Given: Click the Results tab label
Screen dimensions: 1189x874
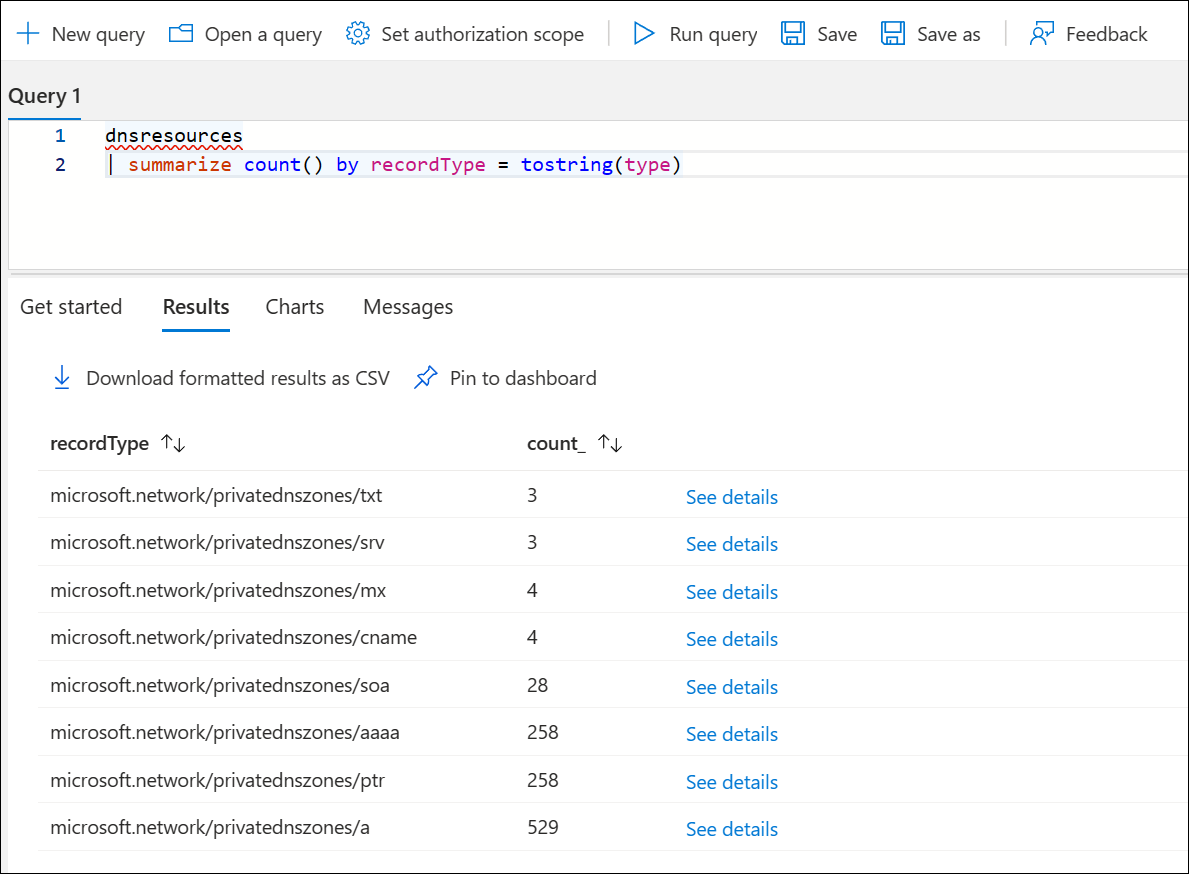Looking at the screenshot, I should point(195,306).
